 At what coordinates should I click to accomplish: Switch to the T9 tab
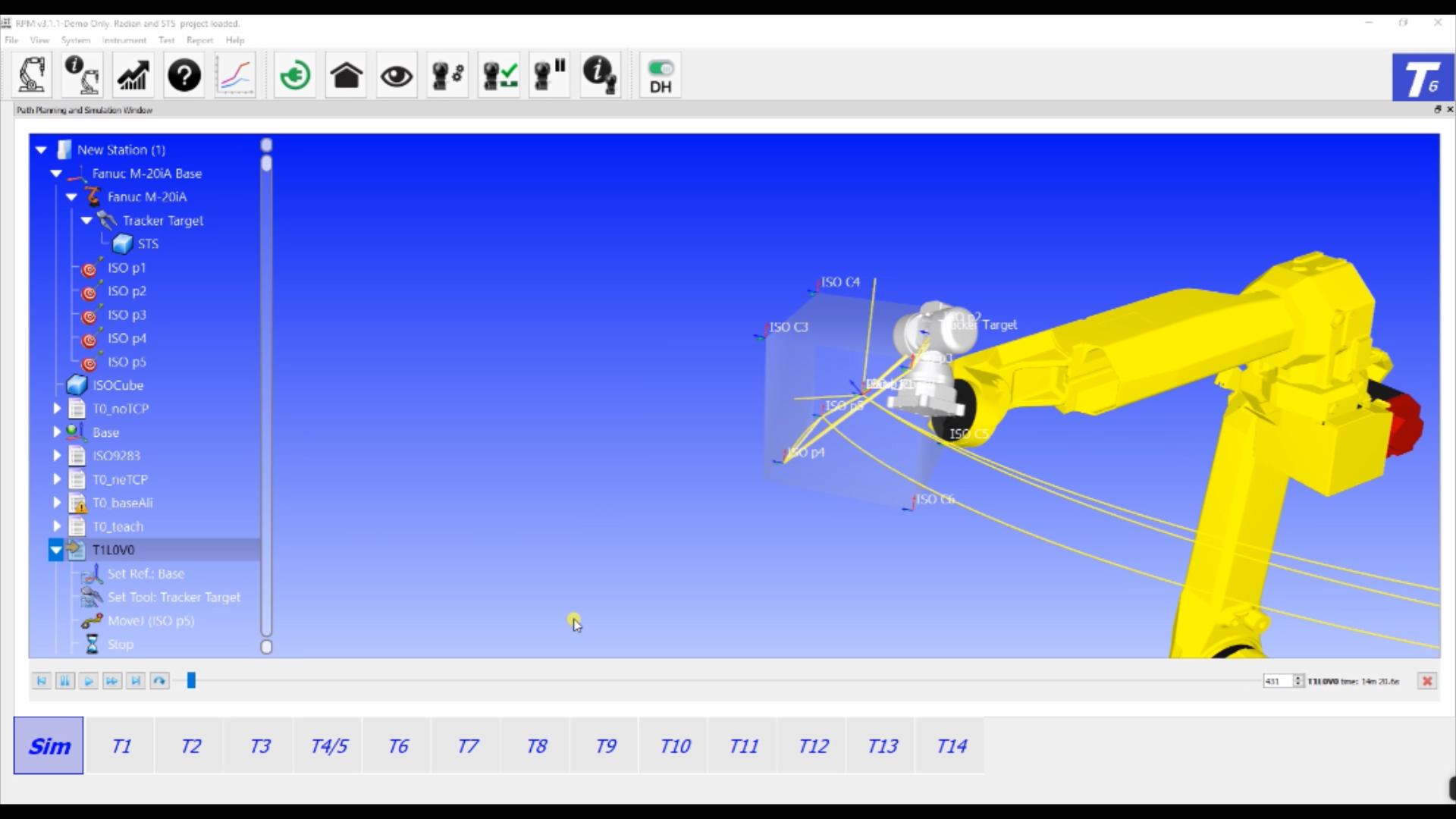point(605,746)
